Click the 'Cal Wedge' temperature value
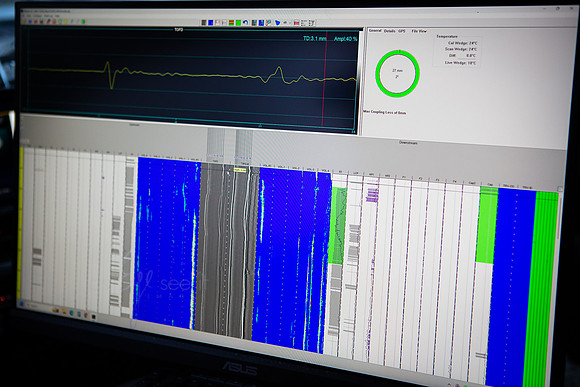The image size is (580, 387). (x=473, y=43)
